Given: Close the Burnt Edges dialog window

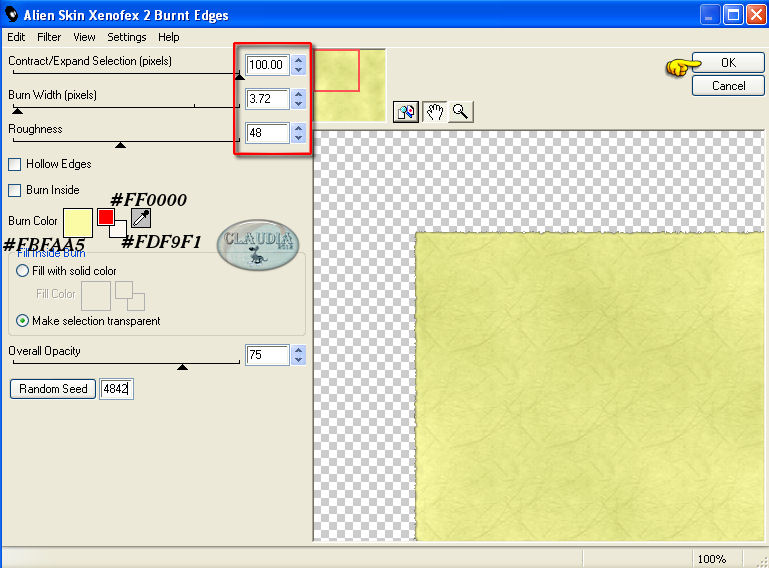Looking at the screenshot, I should pos(756,15).
